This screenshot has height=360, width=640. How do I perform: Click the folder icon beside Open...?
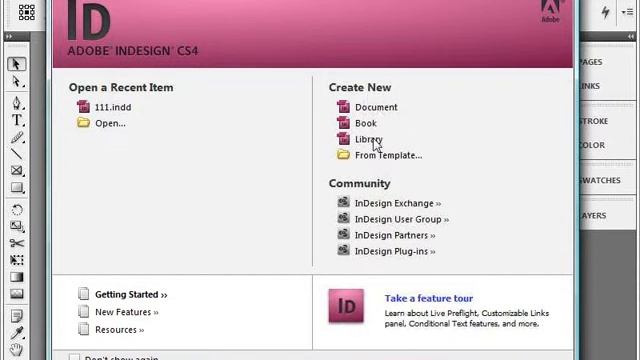point(83,122)
